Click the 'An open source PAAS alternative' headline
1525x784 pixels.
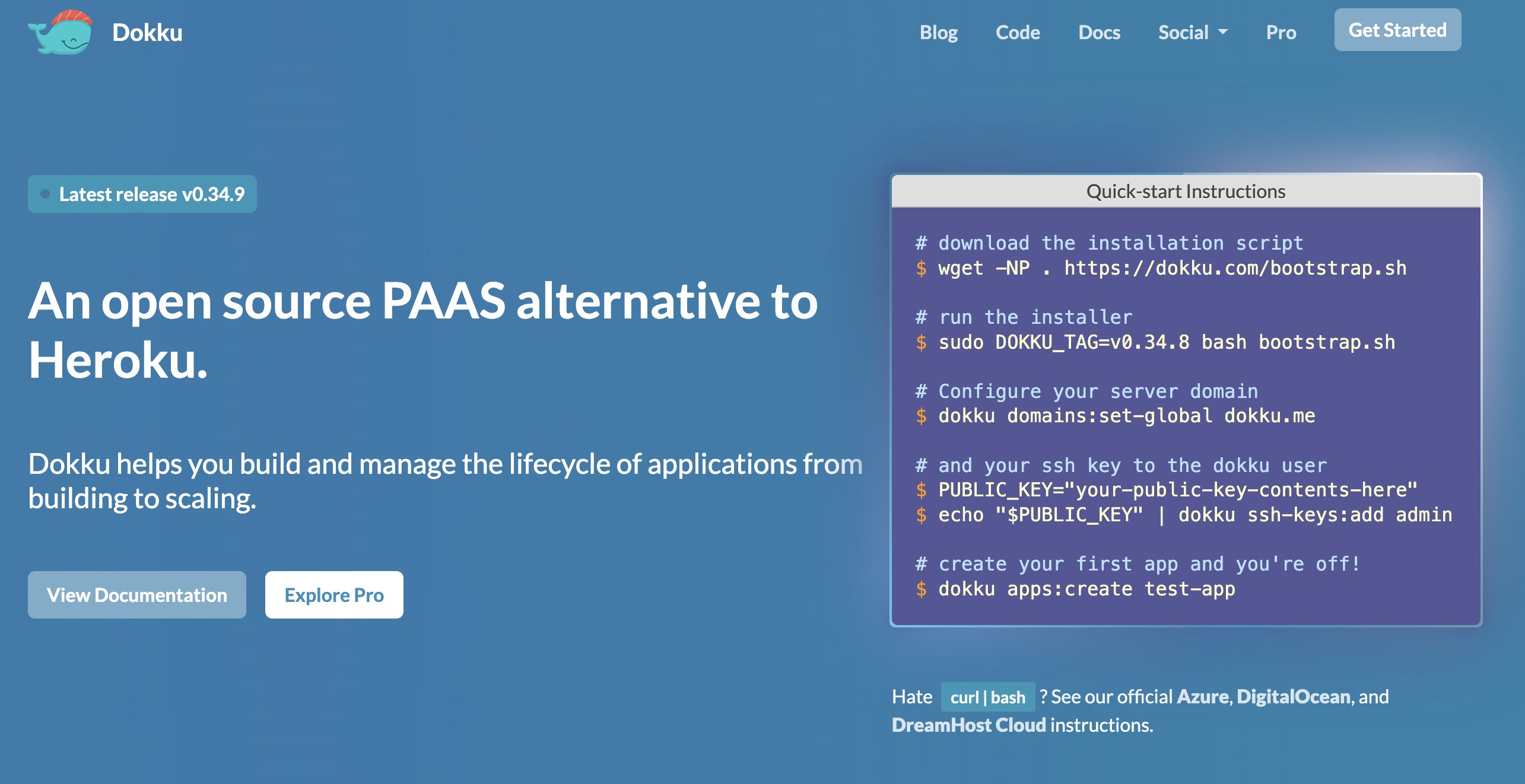click(423, 330)
